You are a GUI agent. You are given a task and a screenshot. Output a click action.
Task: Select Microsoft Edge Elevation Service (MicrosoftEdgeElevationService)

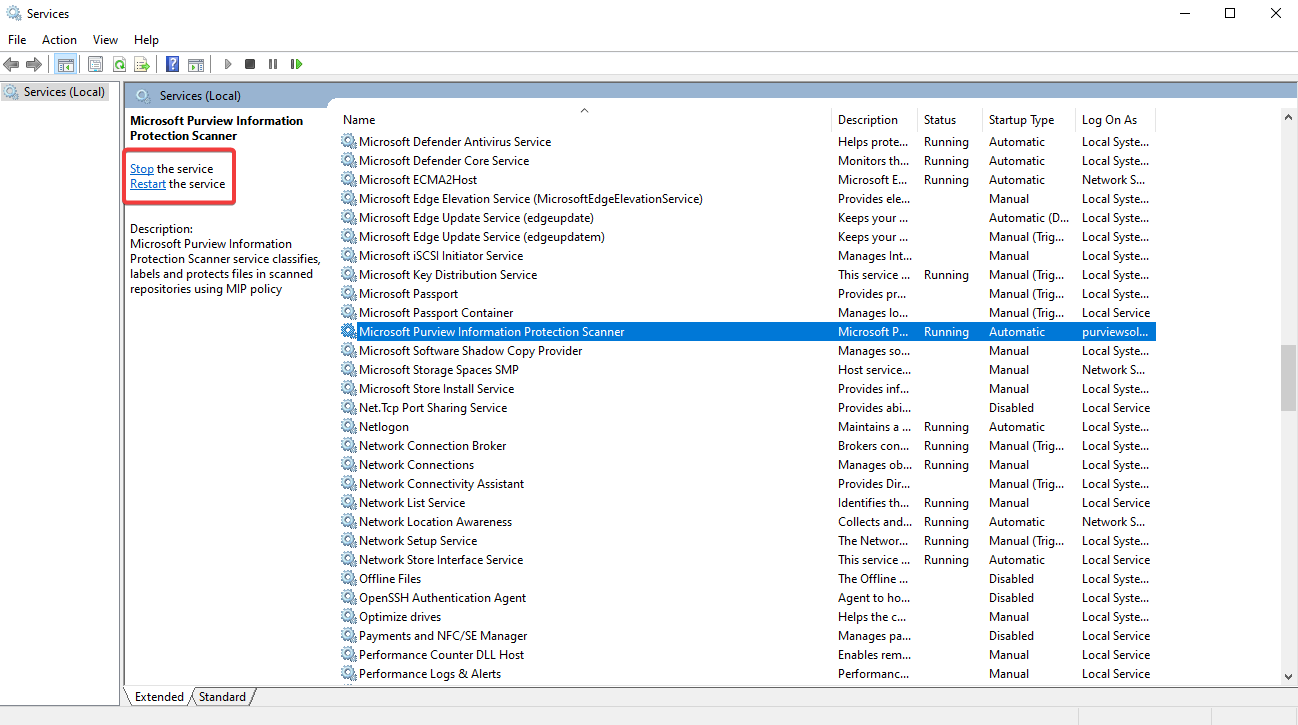[x=530, y=199]
